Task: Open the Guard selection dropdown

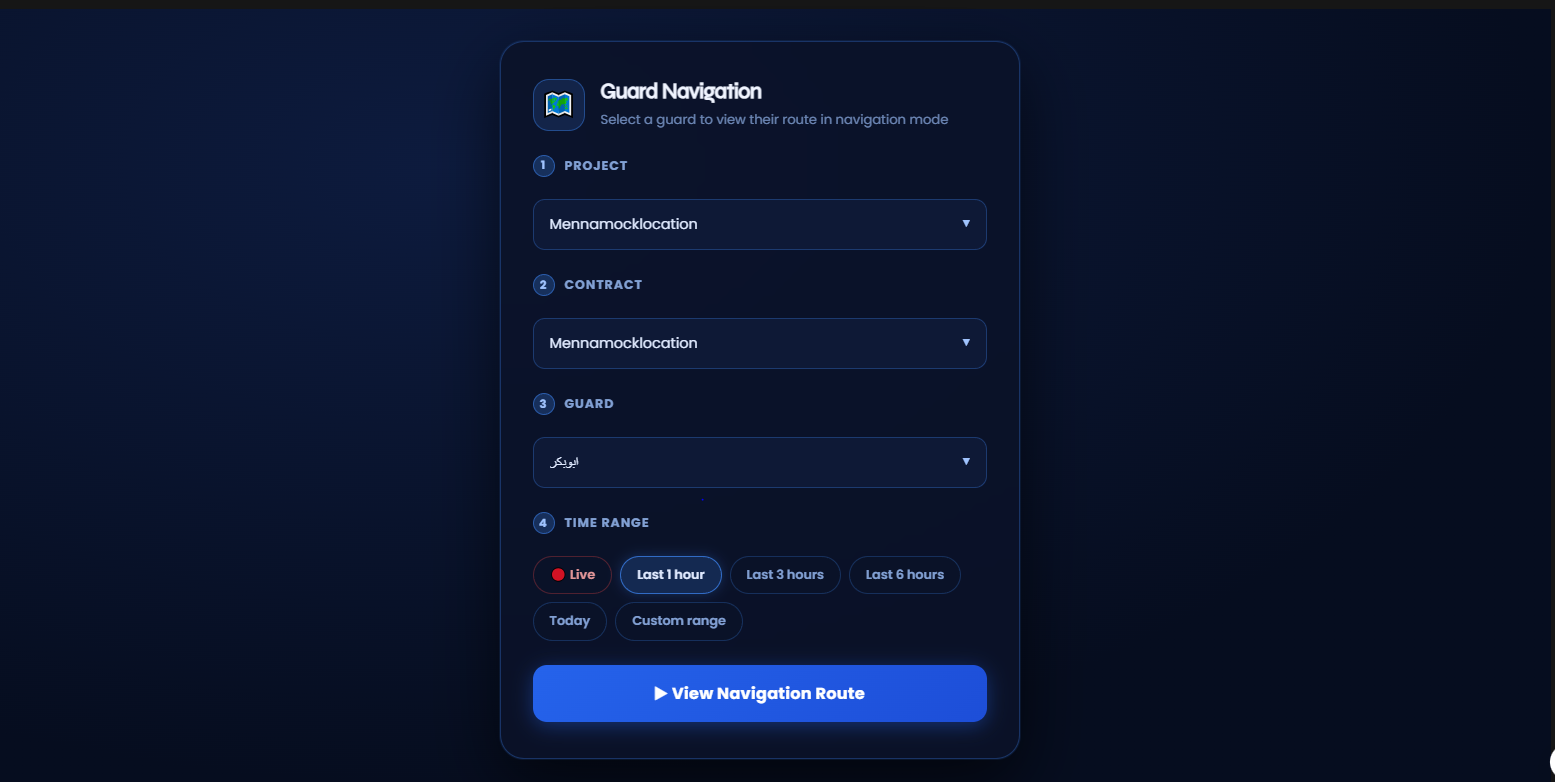Action: (x=759, y=462)
